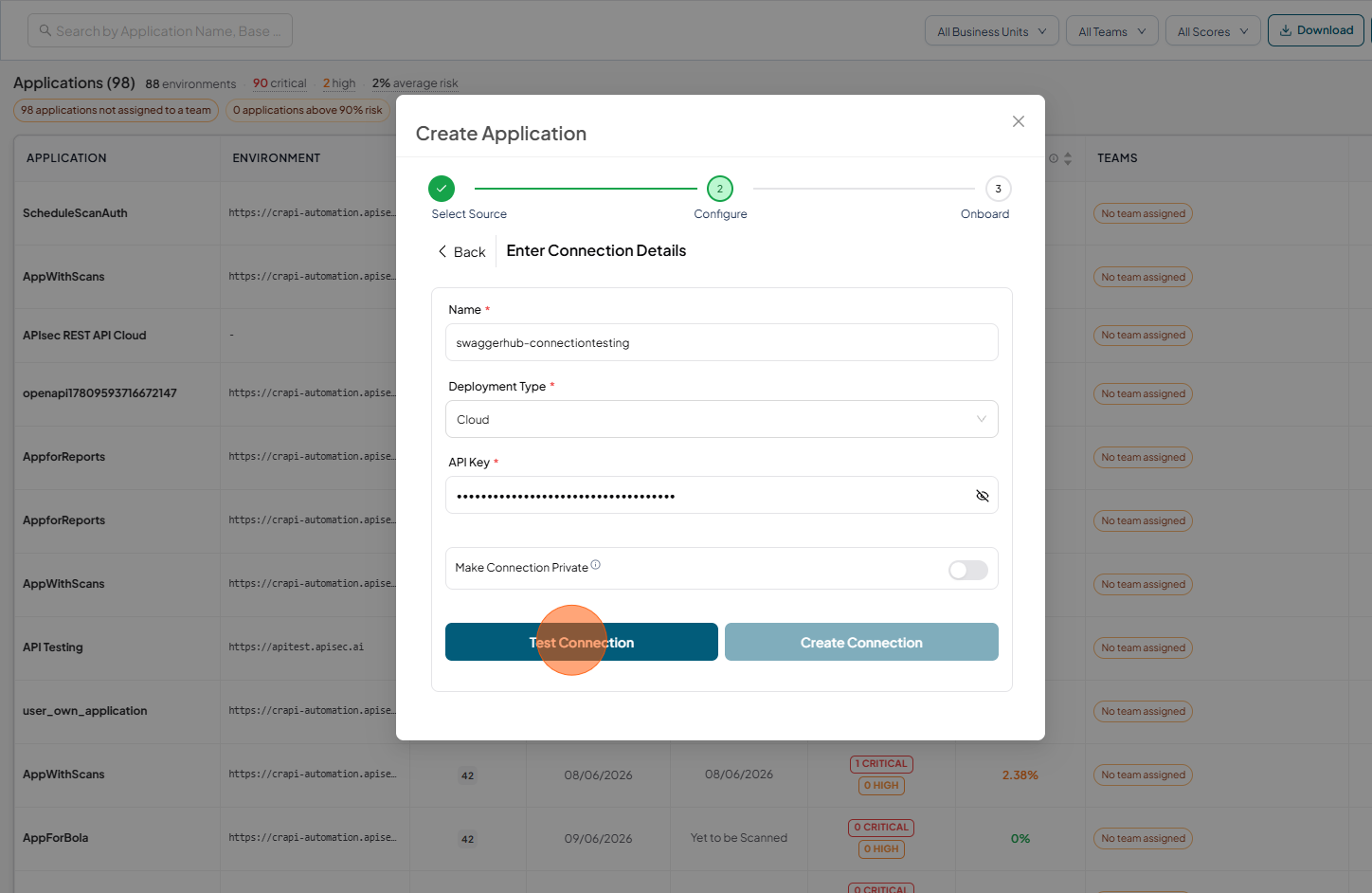Go Back using the arrow icon
Image resolution: width=1372 pixels, height=893 pixels.
click(442, 251)
